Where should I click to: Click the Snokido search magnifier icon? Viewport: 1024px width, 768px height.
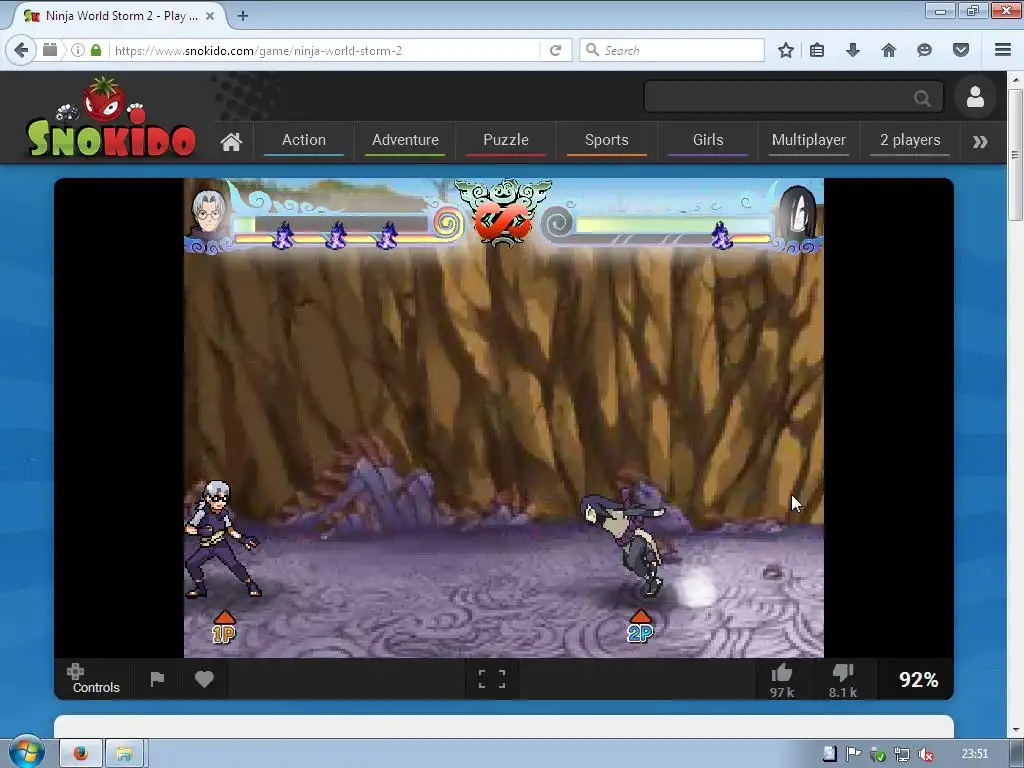click(x=922, y=99)
